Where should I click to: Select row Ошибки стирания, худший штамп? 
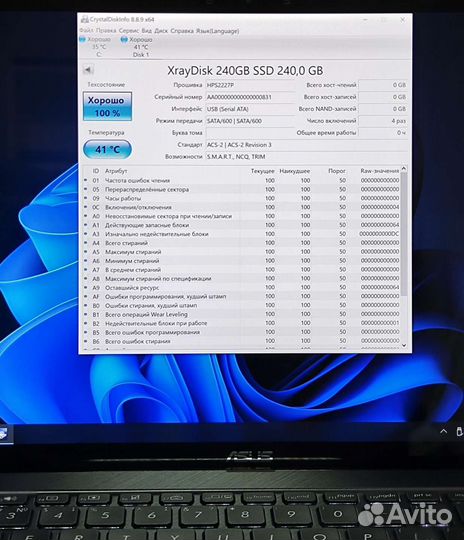click(x=241, y=305)
